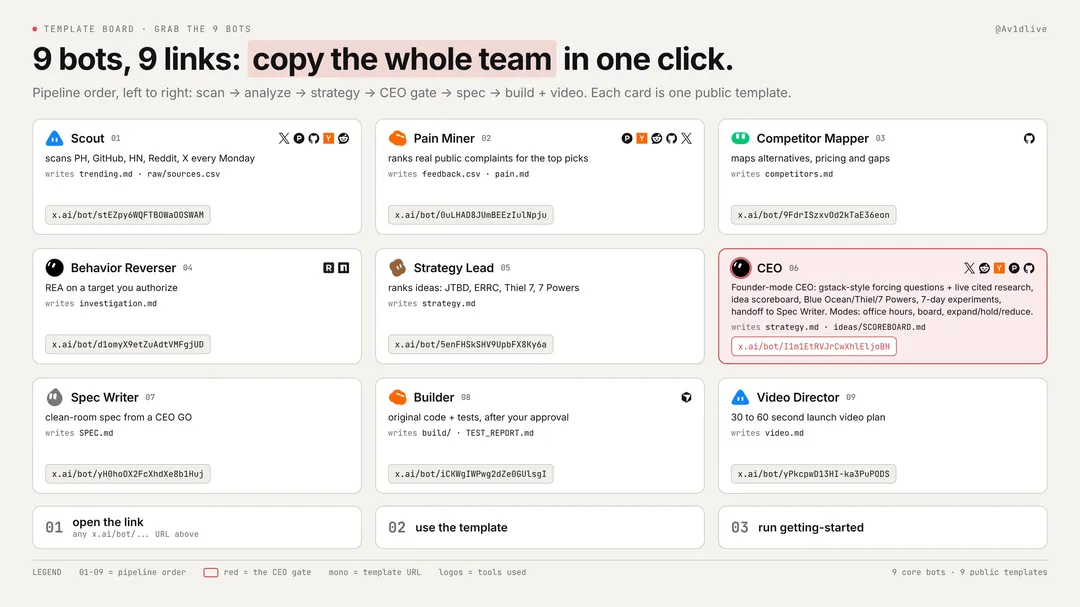Open the Behavior Reverser bot template URL
This screenshot has height=607, width=1080.
click(128, 344)
